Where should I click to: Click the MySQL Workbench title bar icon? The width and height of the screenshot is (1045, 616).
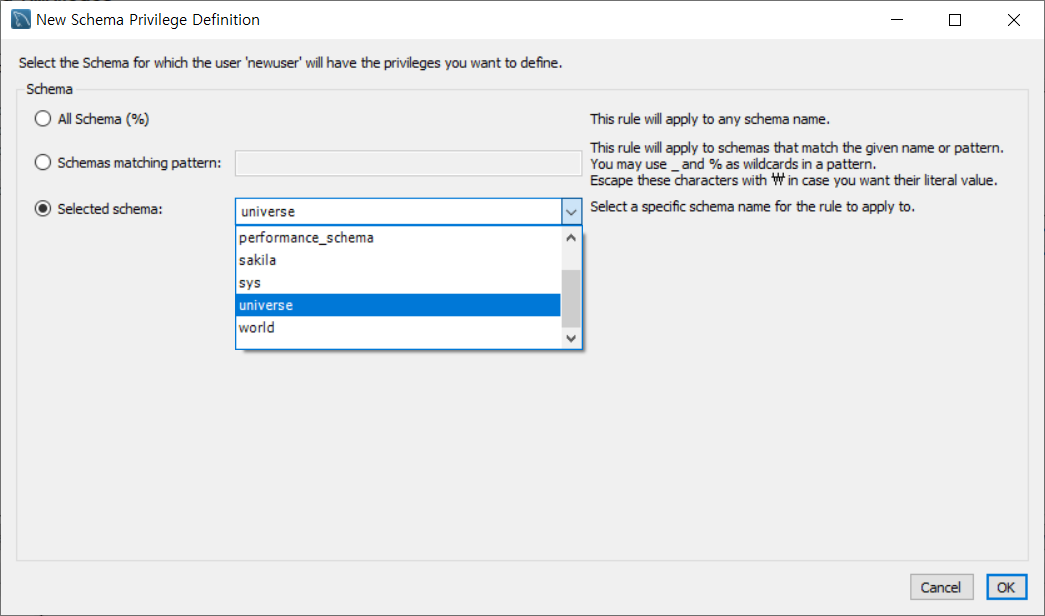[21, 19]
